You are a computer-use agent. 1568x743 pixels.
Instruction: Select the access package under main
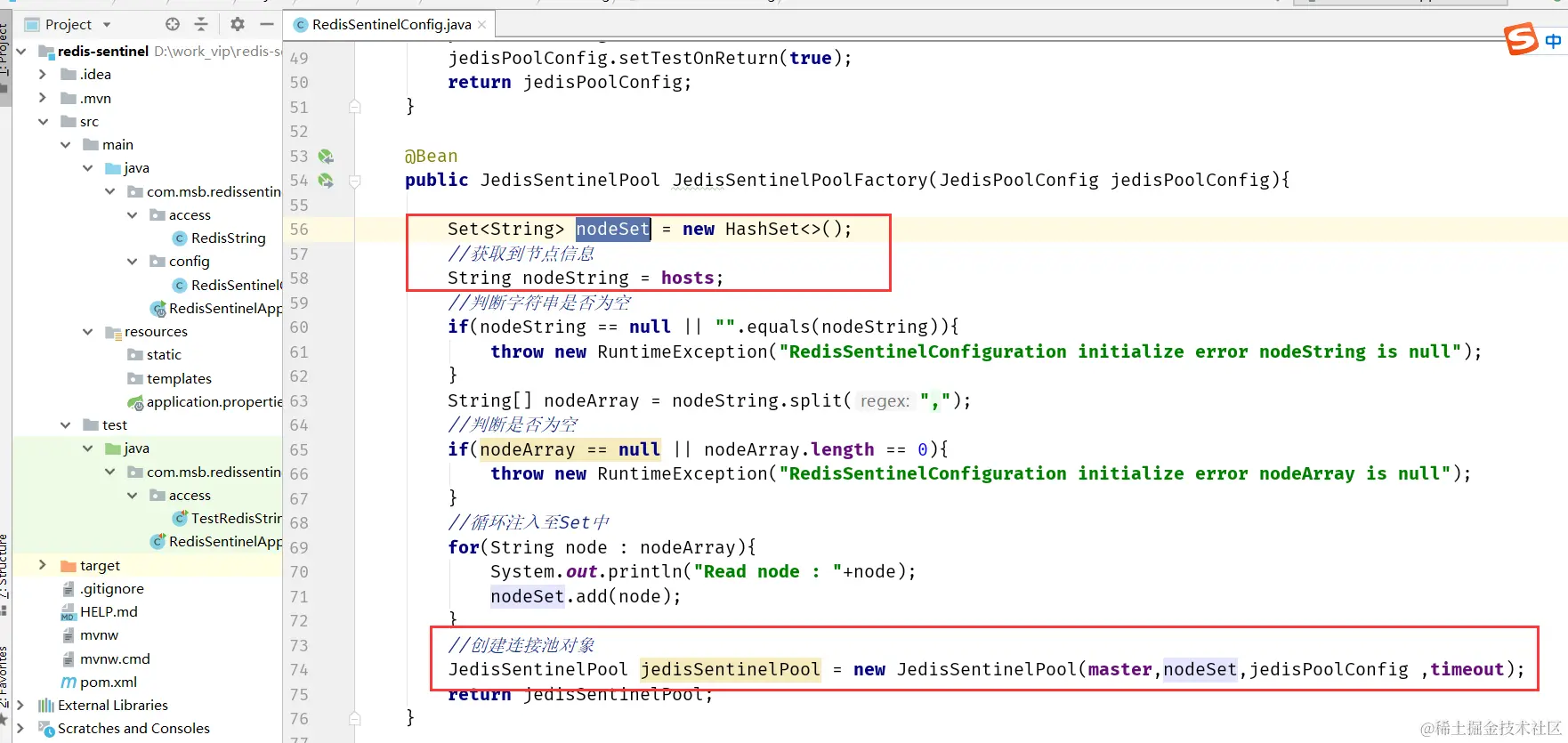tap(190, 215)
